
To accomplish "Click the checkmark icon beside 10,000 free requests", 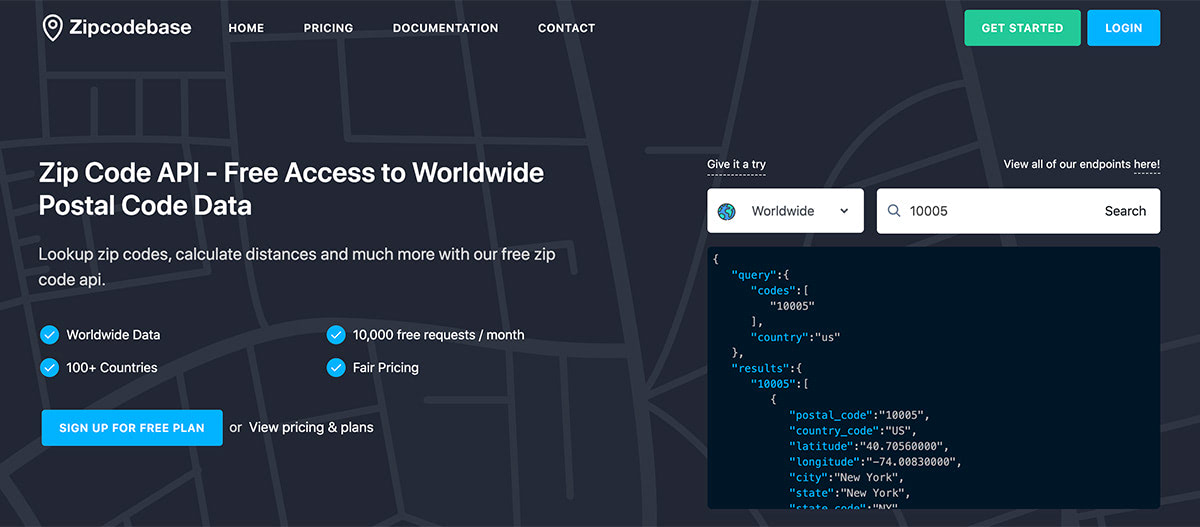I will (x=336, y=334).
